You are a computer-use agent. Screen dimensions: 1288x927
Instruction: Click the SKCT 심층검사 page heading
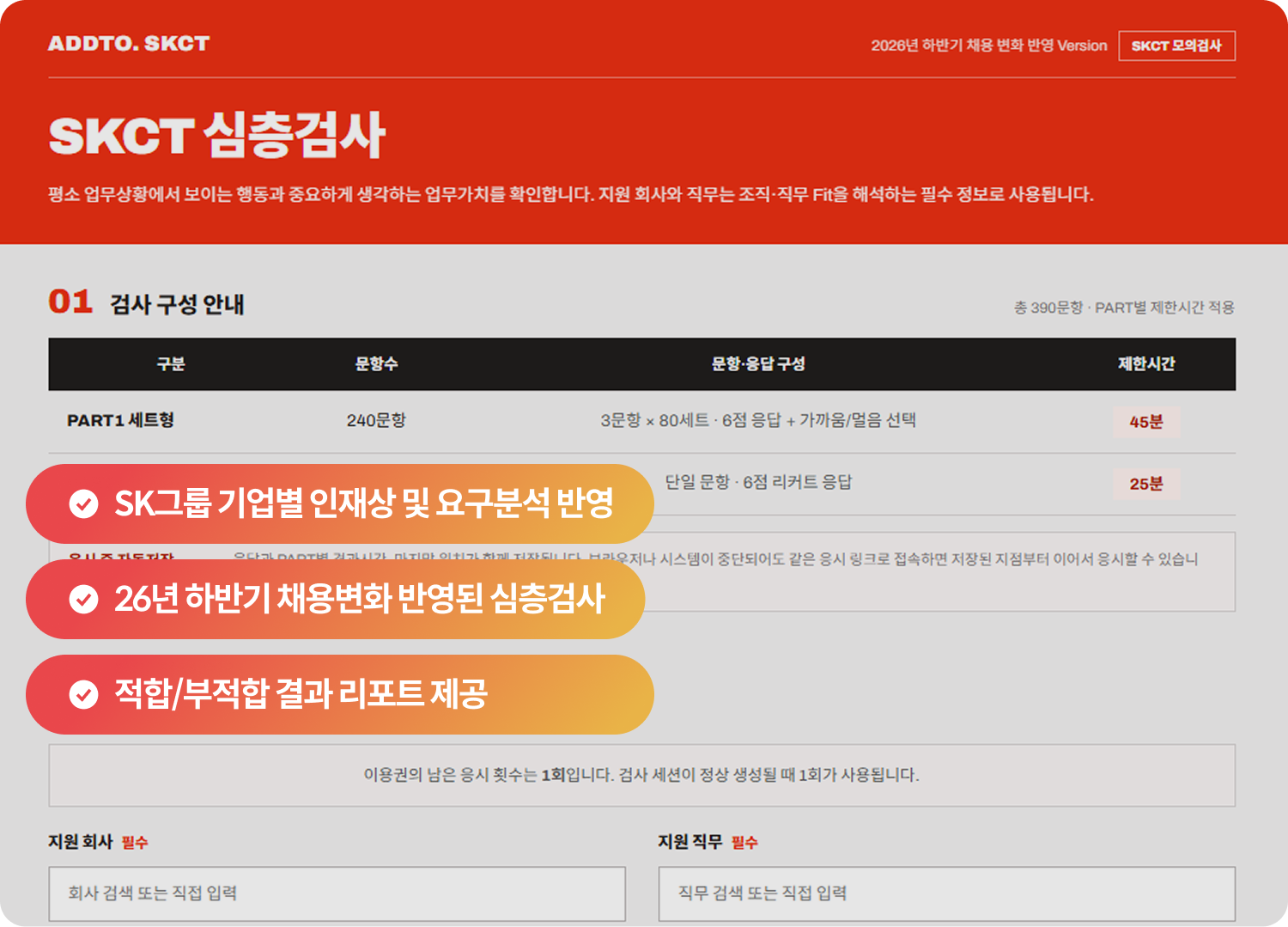[217, 136]
